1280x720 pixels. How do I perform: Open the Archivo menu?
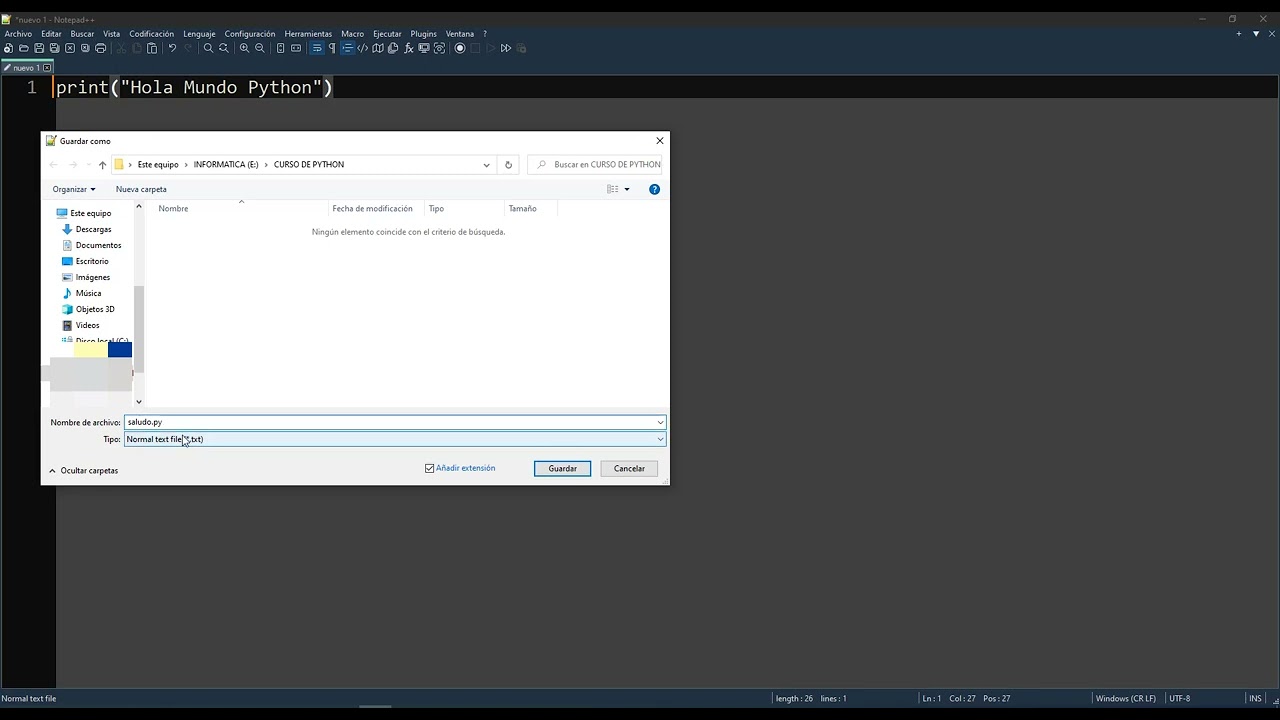coord(18,34)
